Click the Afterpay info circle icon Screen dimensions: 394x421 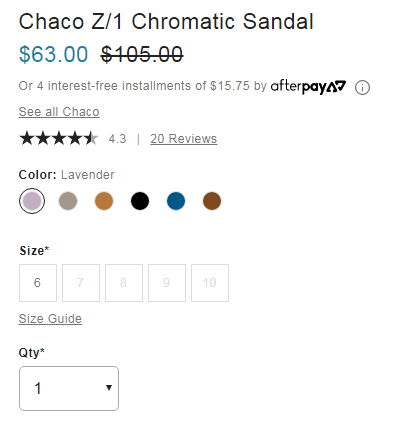362,88
